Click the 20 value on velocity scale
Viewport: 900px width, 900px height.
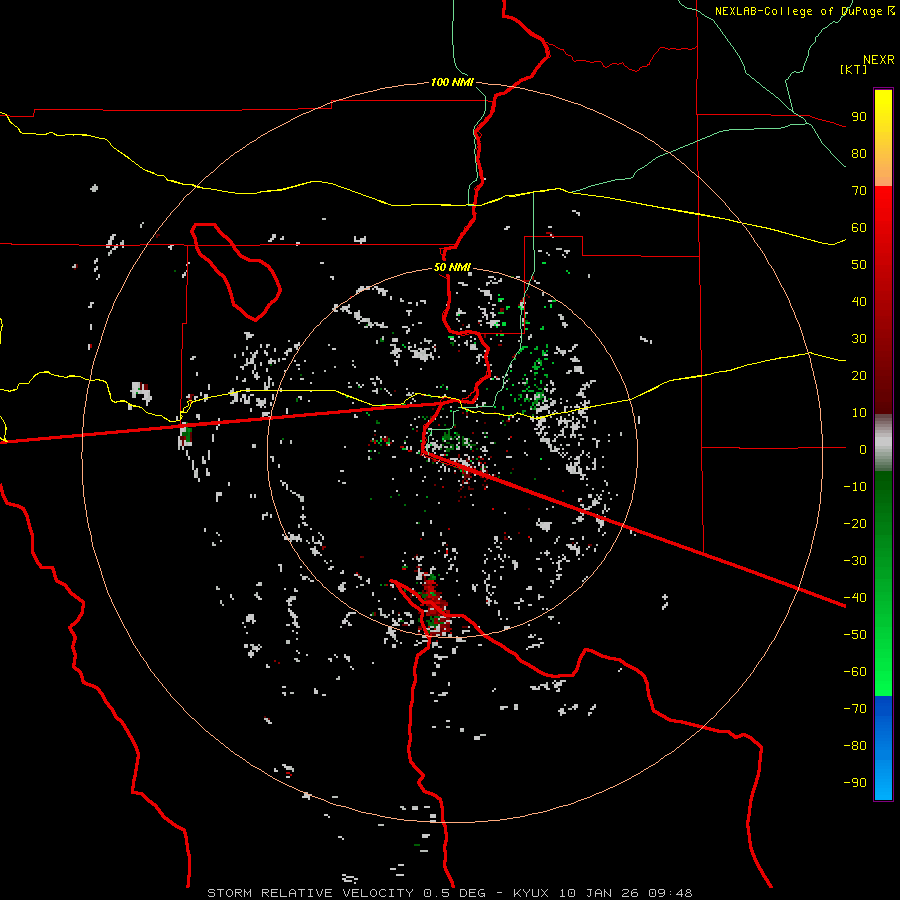[859, 376]
